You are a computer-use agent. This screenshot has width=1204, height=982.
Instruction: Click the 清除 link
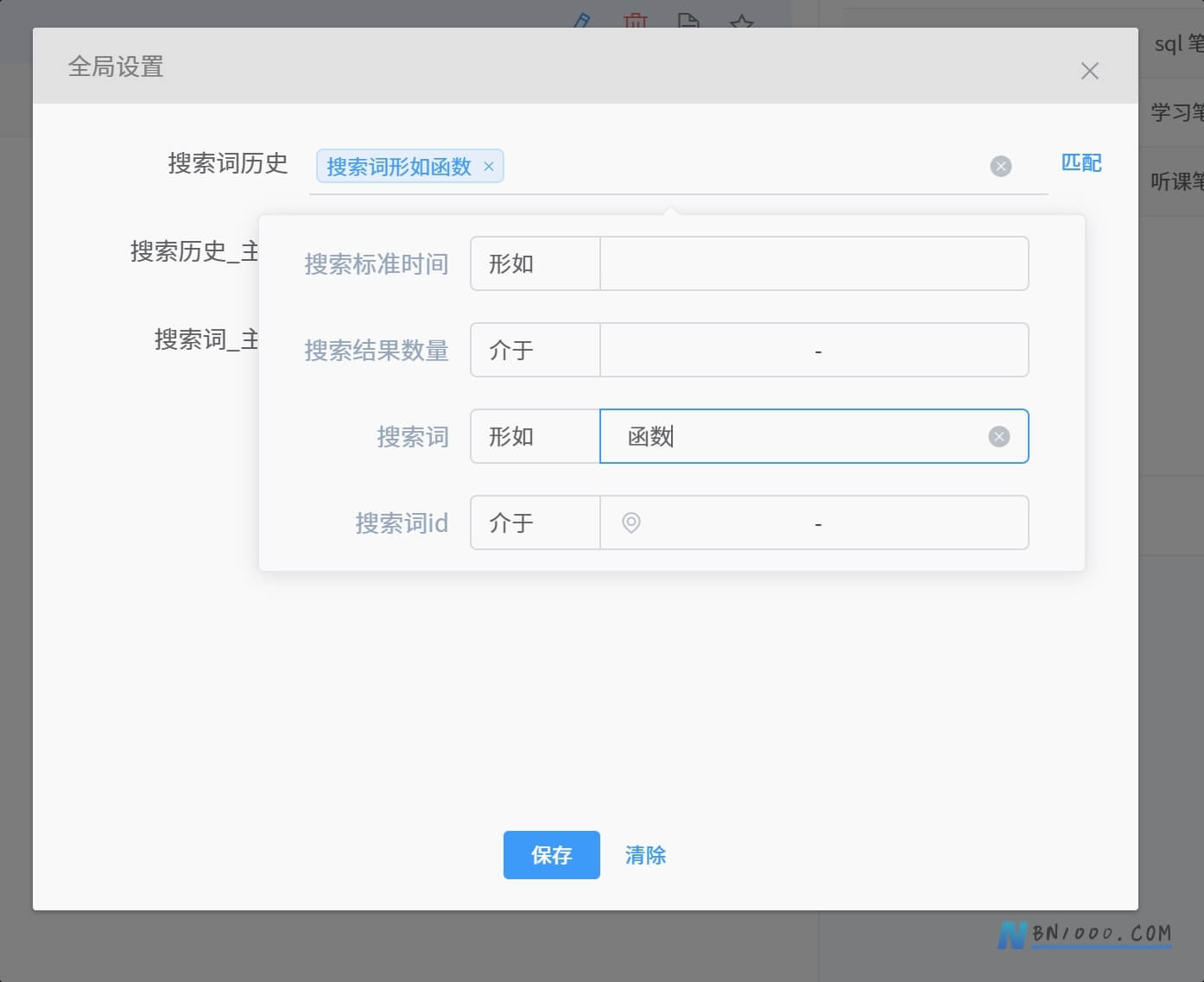pyautogui.click(x=645, y=855)
